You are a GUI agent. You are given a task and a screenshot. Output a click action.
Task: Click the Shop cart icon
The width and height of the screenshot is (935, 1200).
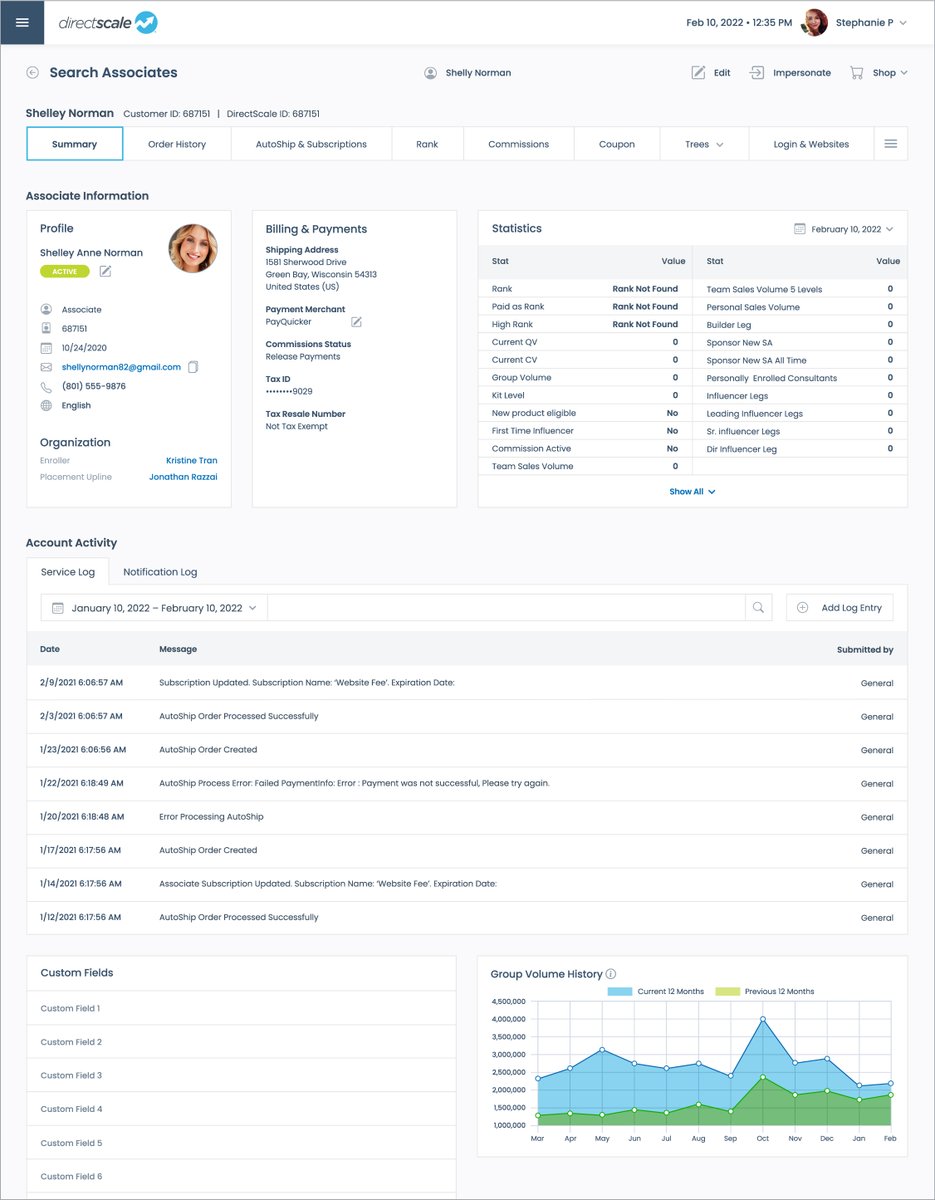[857, 73]
